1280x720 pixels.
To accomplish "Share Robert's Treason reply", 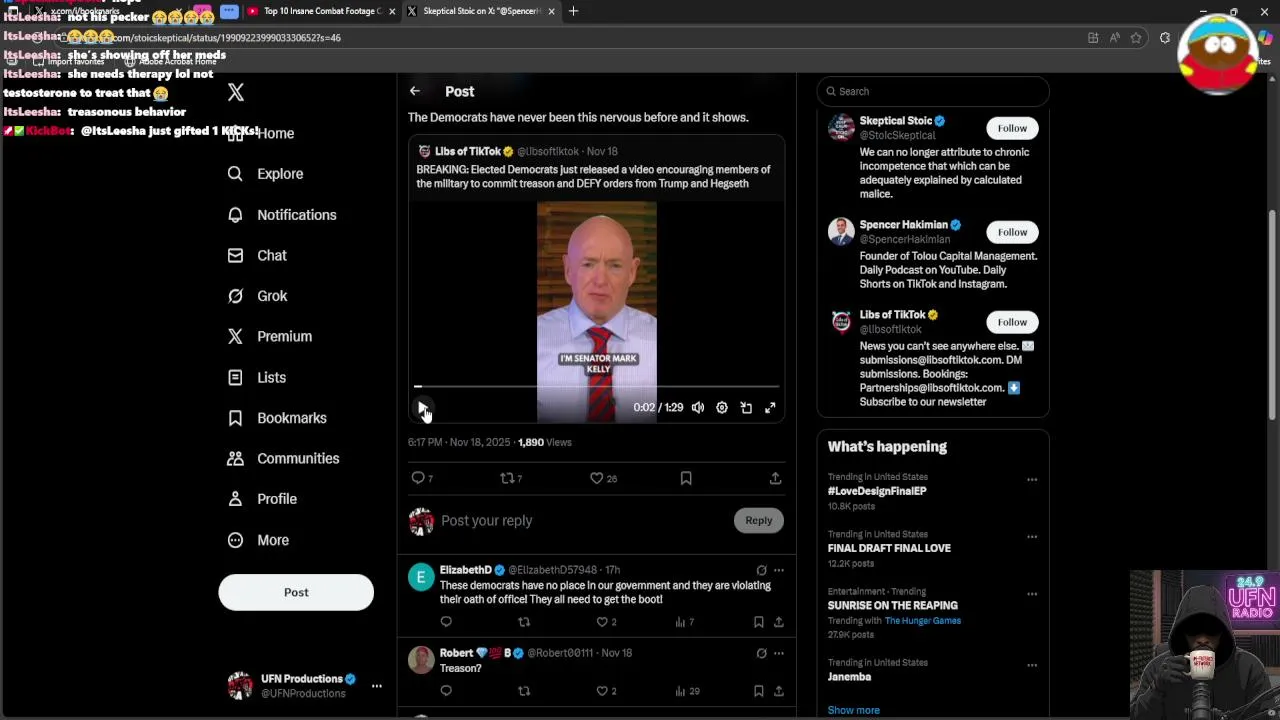I will pos(779,691).
